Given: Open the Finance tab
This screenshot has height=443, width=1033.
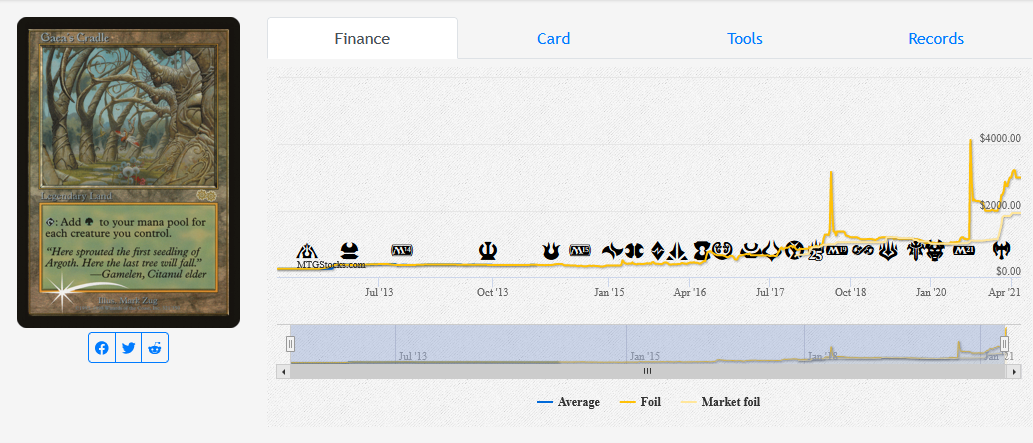Looking at the screenshot, I should [x=362, y=39].
